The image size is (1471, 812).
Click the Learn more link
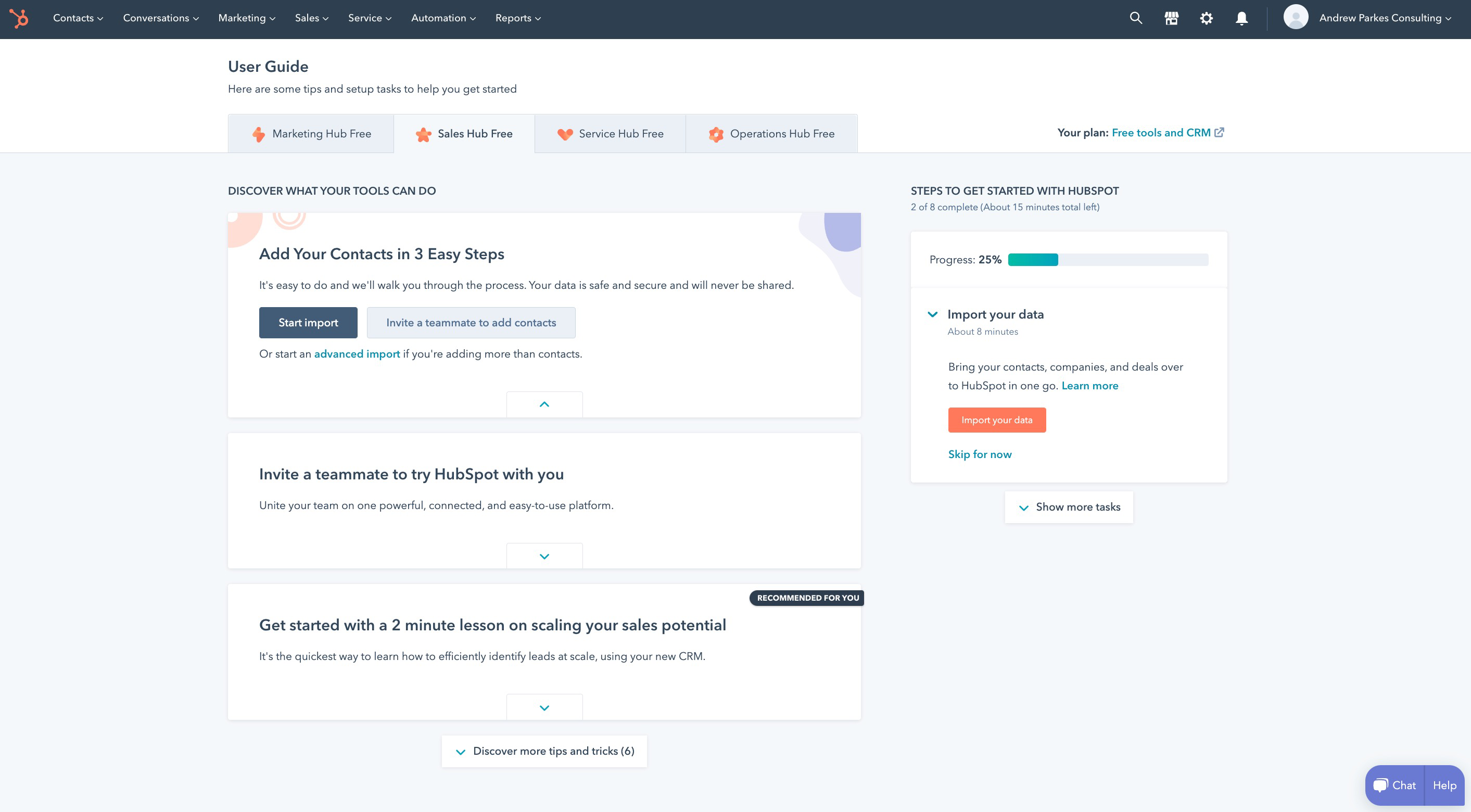tap(1089, 386)
